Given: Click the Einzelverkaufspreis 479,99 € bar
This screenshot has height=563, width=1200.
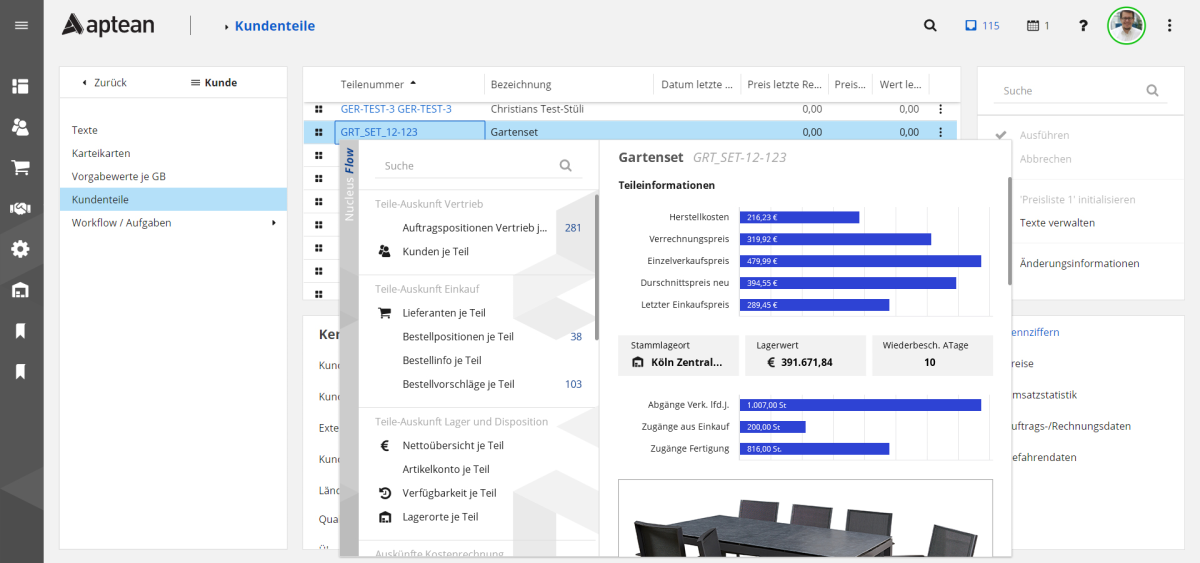Looking at the screenshot, I should click(859, 261).
